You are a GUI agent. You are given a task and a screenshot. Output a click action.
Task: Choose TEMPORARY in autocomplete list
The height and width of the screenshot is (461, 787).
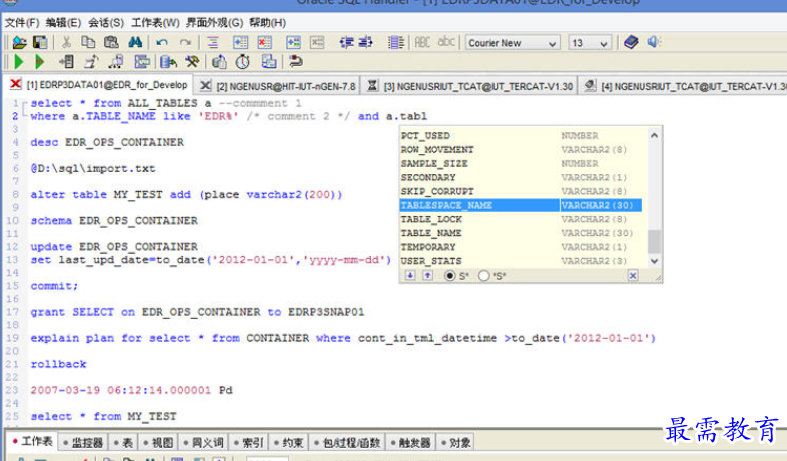(520, 247)
